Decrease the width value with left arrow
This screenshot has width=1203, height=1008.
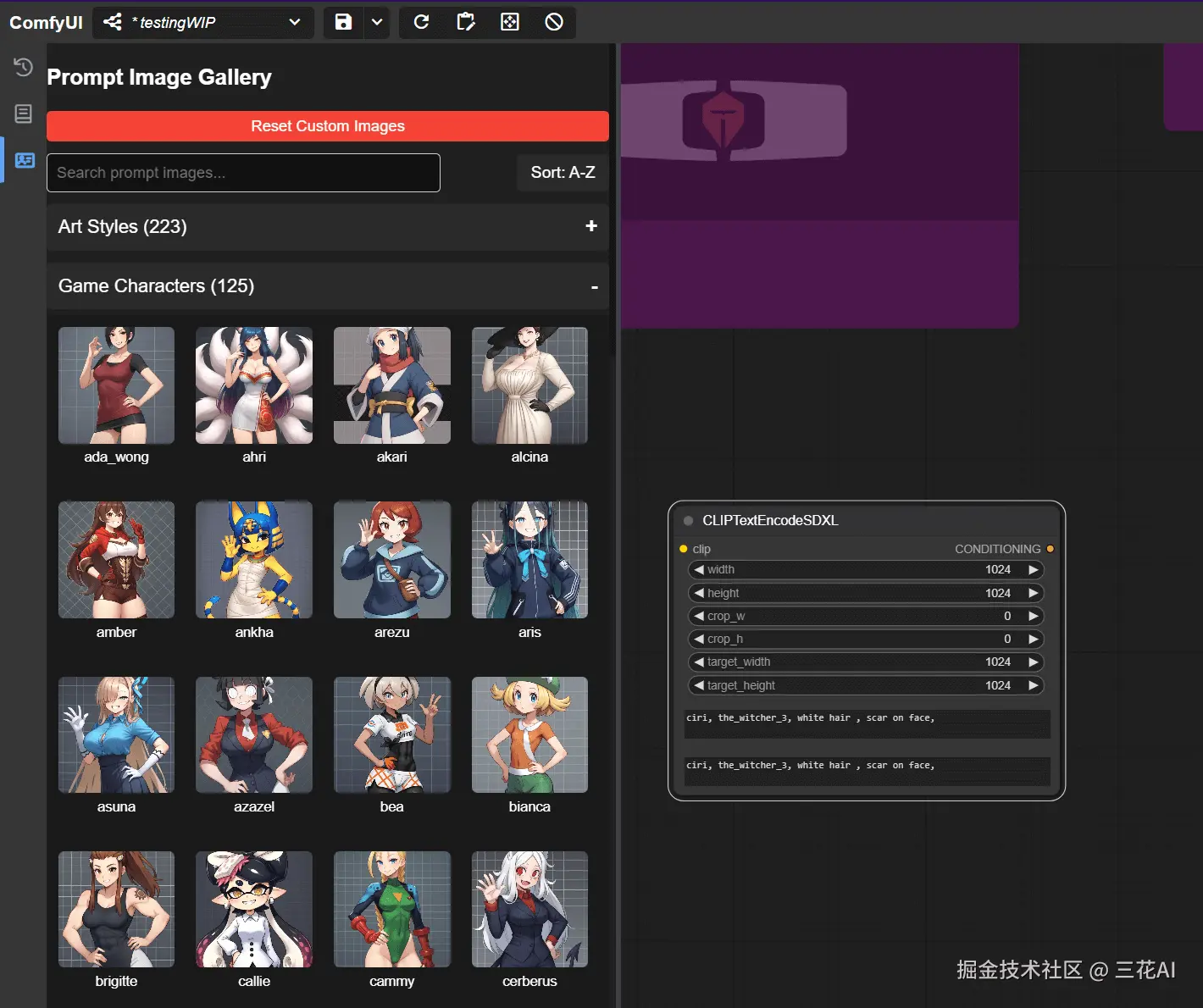699,570
